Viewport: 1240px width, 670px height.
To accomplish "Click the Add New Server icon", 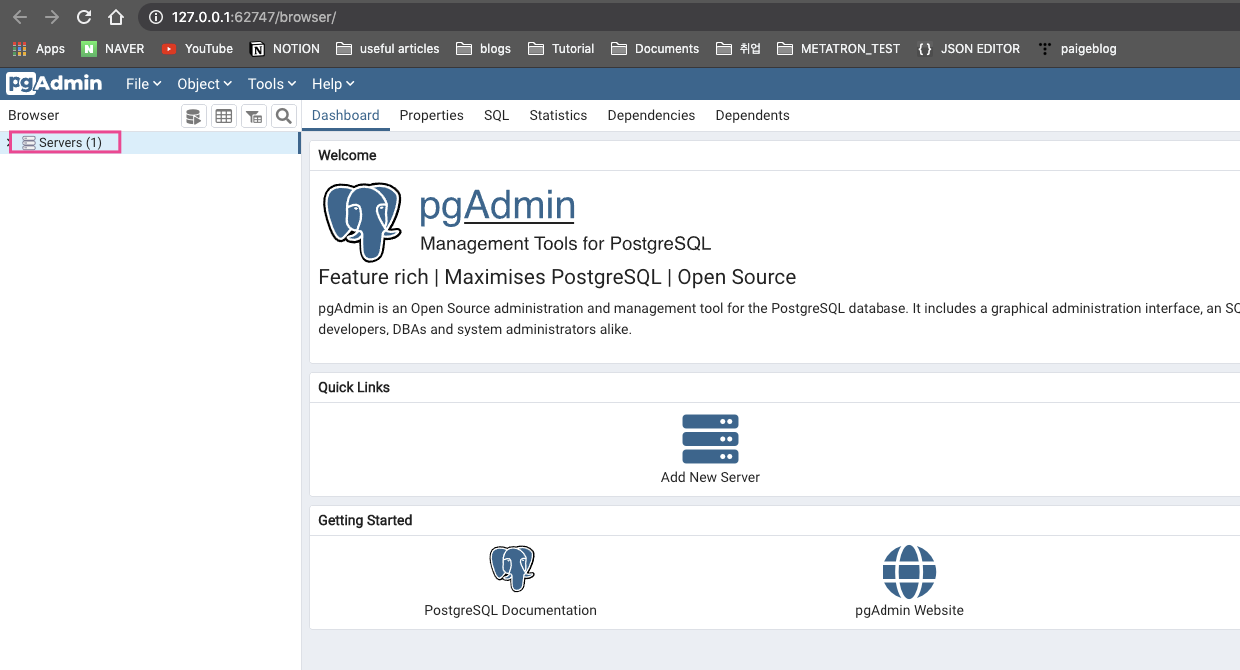I will click(x=710, y=439).
